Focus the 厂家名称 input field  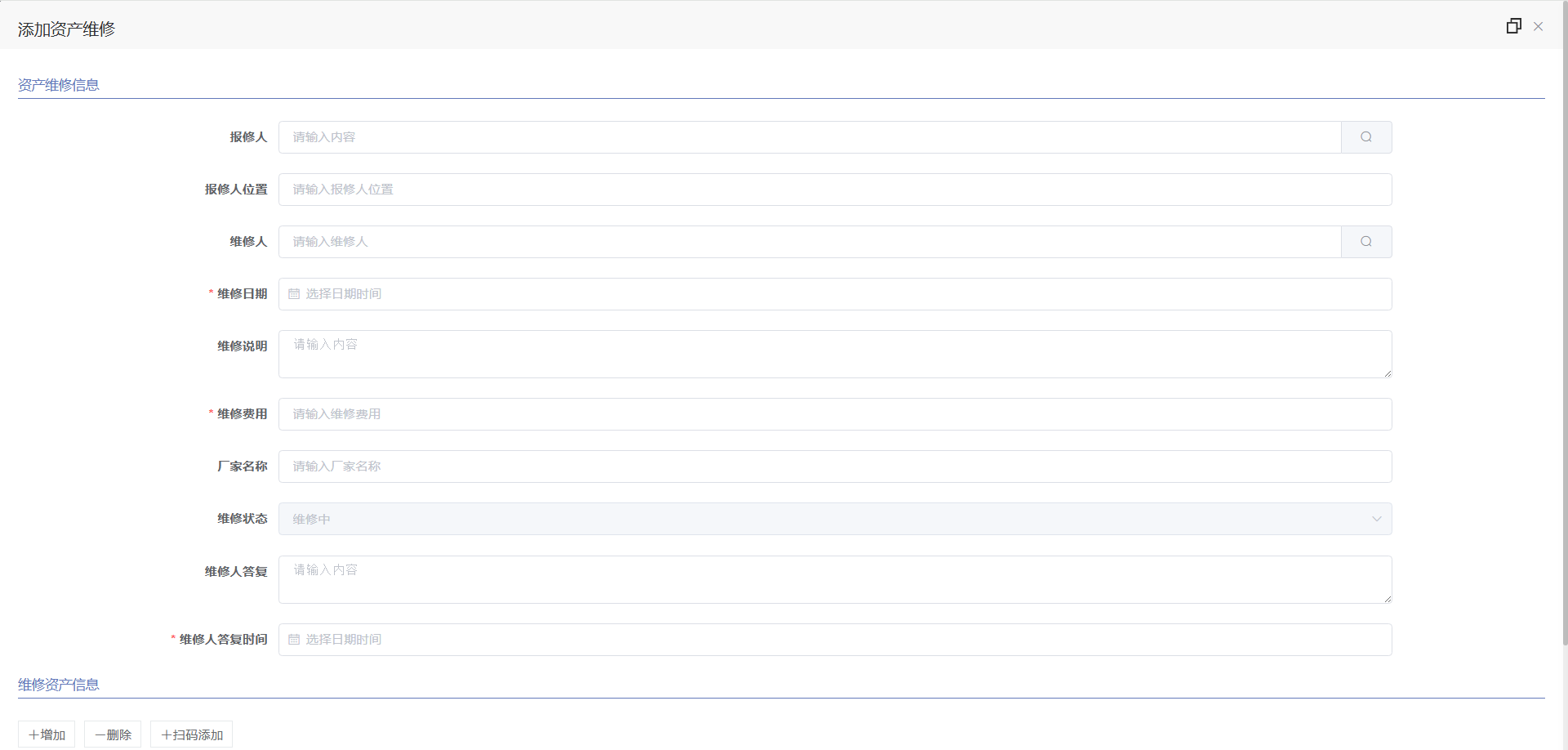[835, 467]
